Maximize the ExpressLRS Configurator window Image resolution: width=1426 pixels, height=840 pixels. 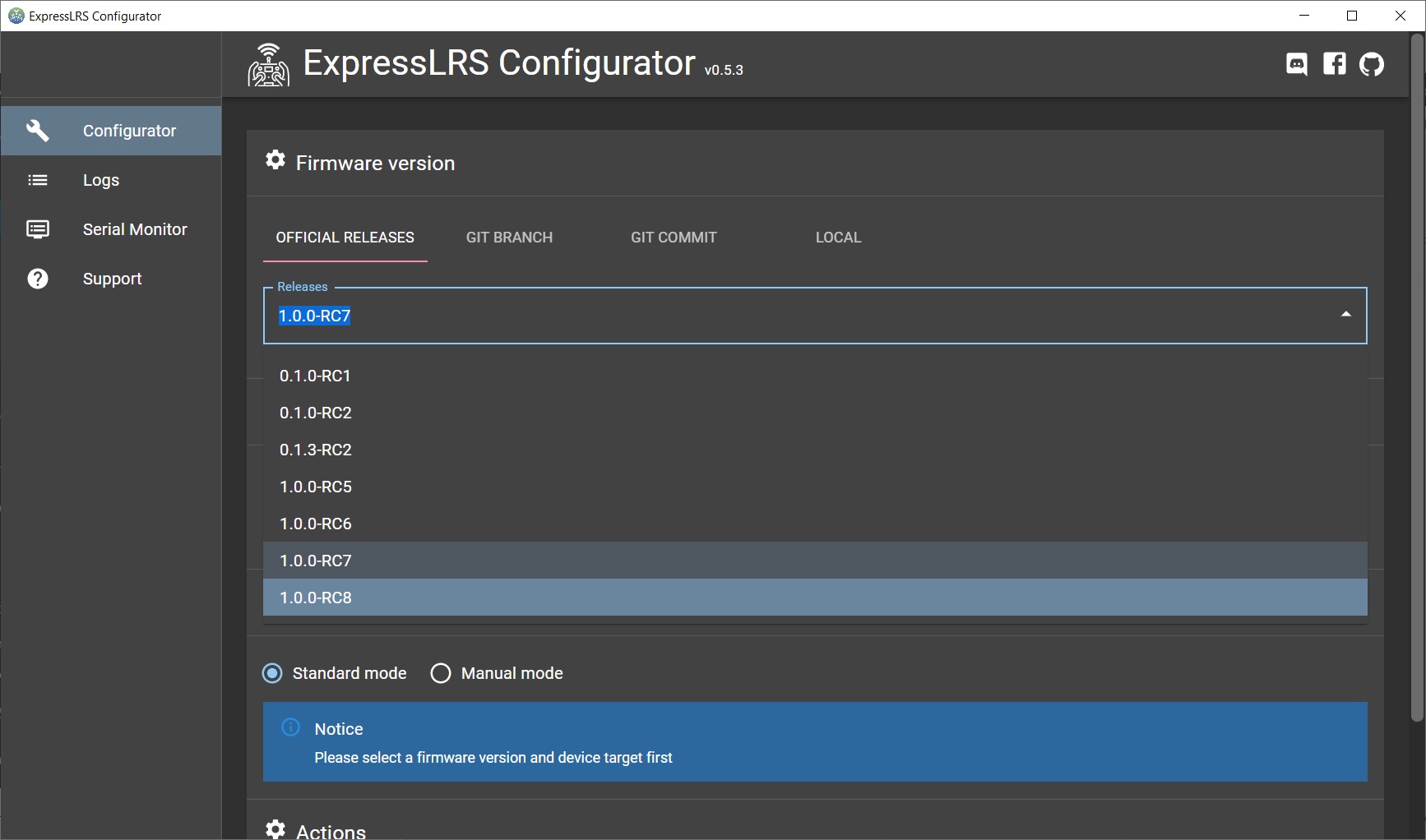[1352, 16]
